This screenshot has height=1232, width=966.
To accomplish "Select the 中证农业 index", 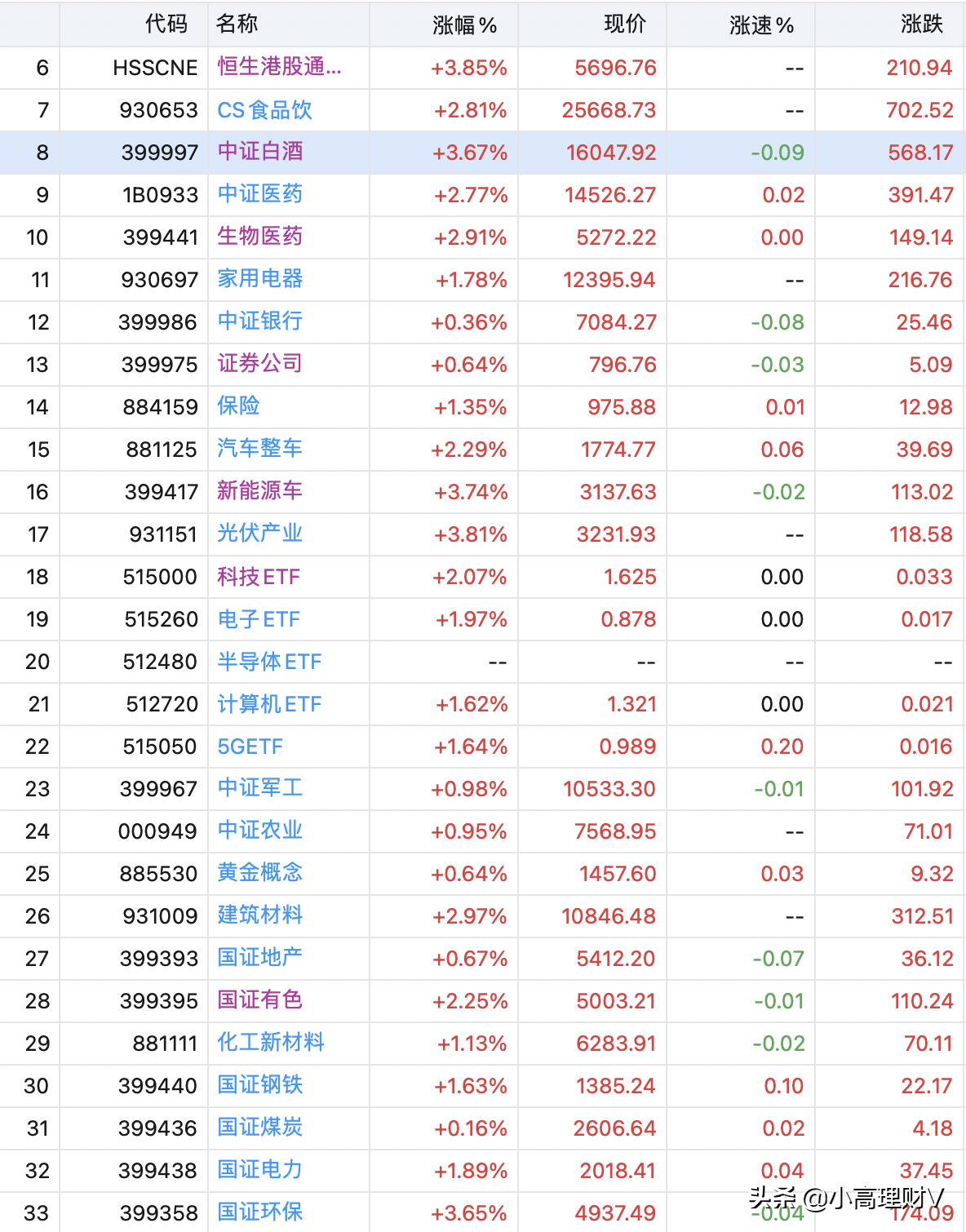I will click(260, 831).
